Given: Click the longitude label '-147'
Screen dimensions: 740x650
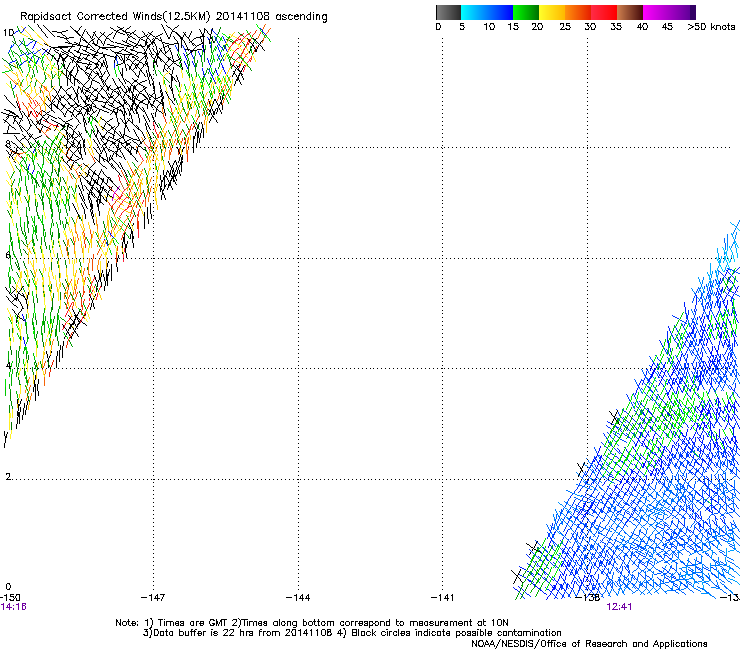Looking at the screenshot, I should click(153, 598).
